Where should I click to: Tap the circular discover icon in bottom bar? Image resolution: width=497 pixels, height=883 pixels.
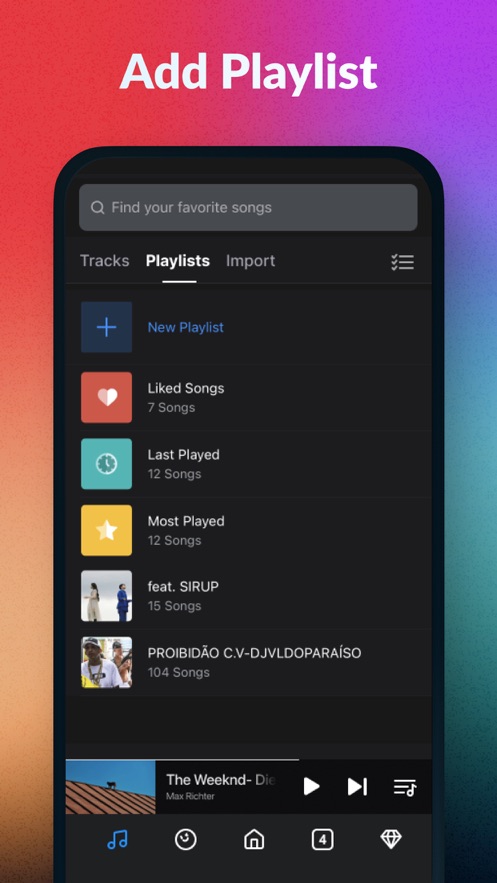pyautogui.click(x=186, y=840)
